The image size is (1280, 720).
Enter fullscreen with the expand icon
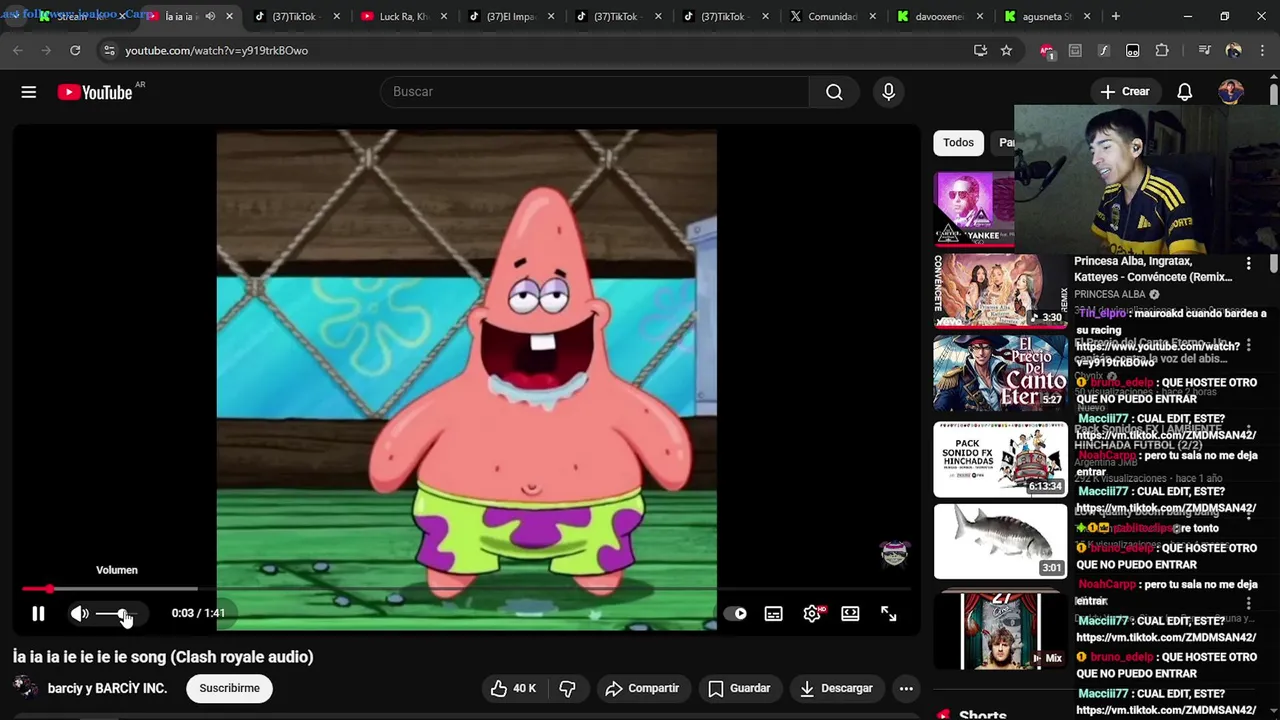[889, 614]
